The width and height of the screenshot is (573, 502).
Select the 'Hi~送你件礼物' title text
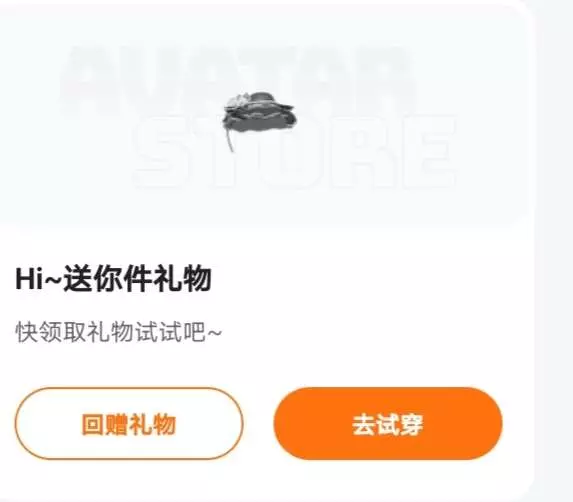[113, 279]
